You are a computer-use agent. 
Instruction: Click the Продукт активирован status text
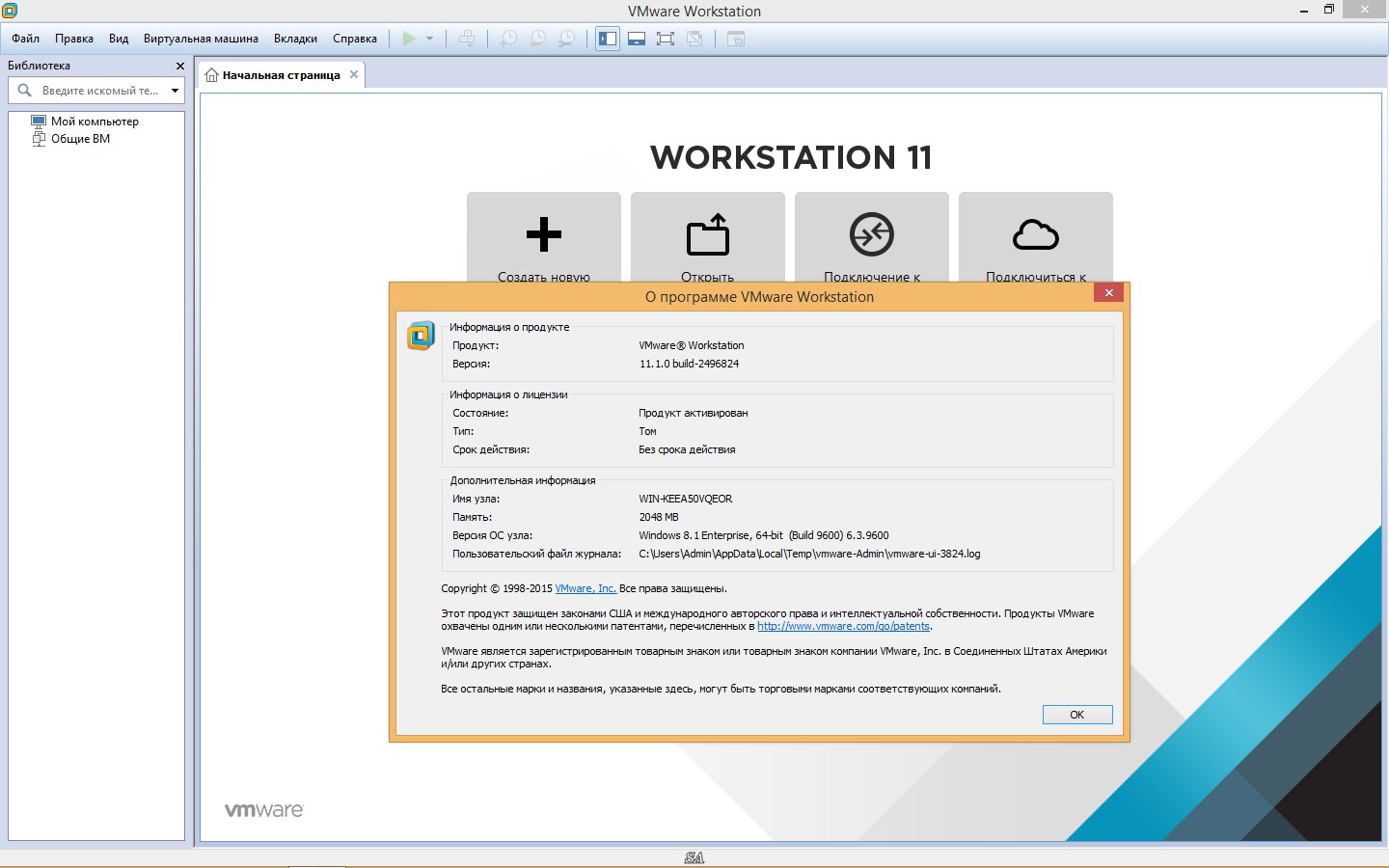(693, 413)
